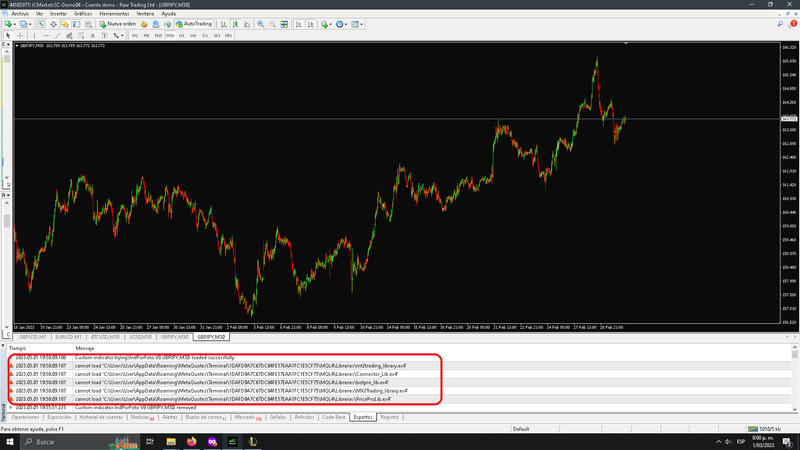Open the Windows Start menu

tap(9, 442)
